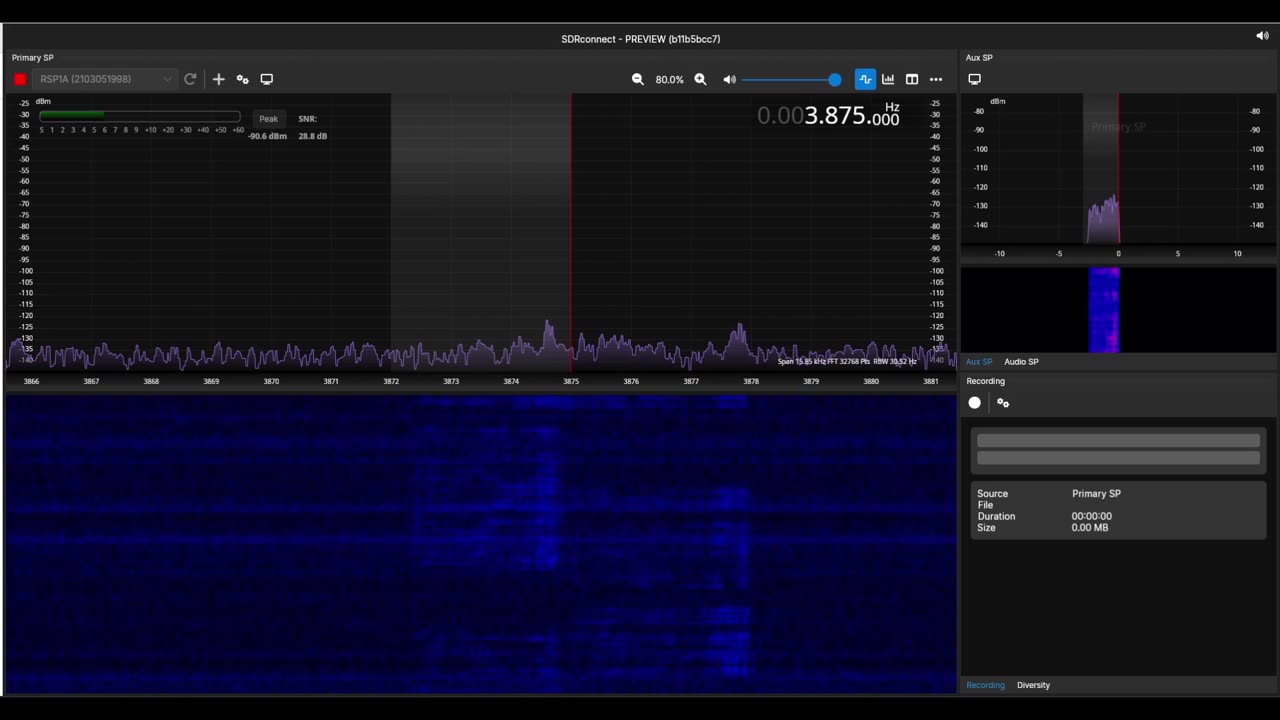Click the -90.6 dBm peak reading

pyautogui.click(x=267, y=136)
